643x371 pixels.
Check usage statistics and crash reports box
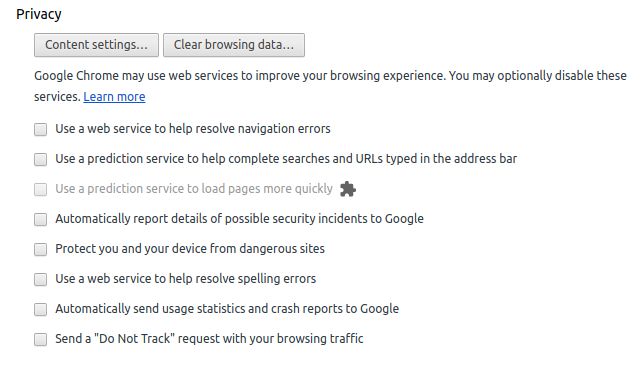pos(41,309)
